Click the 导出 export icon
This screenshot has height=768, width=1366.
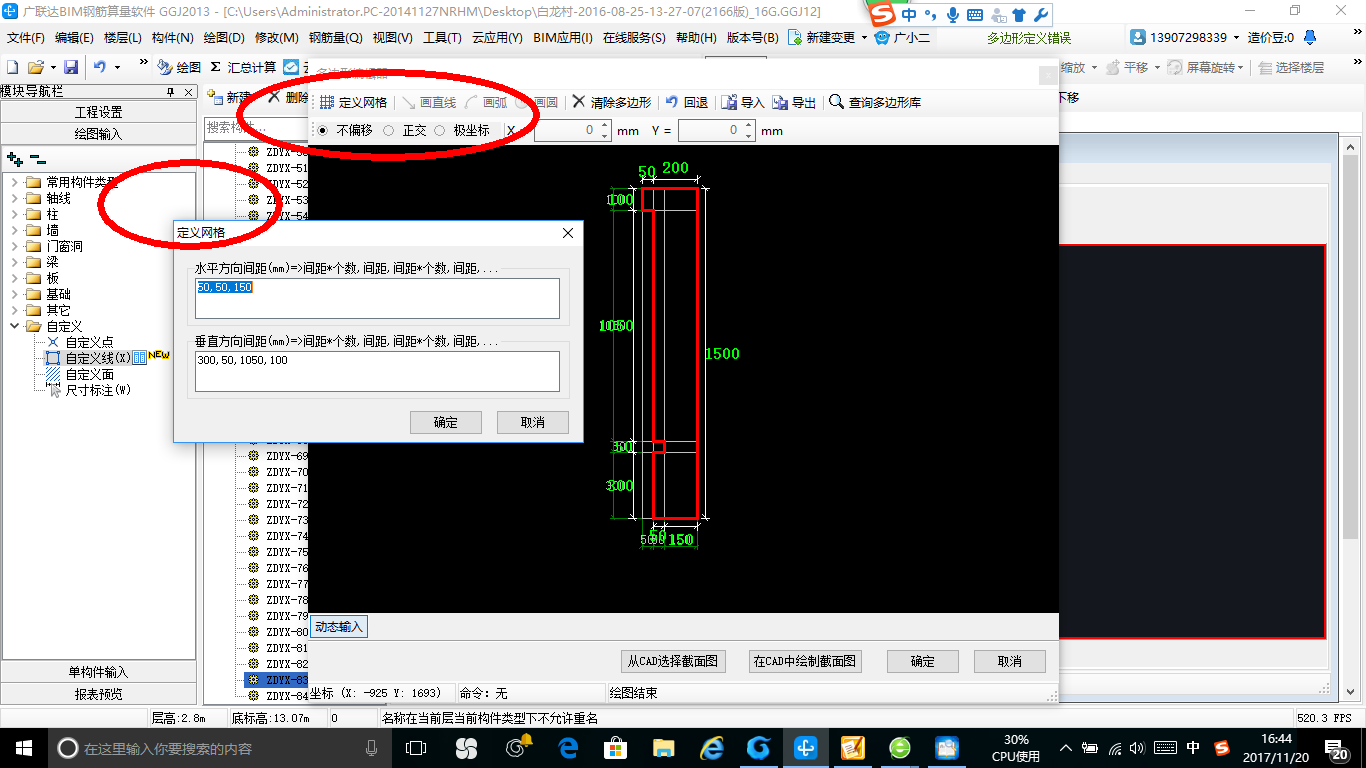coord(794,102)
